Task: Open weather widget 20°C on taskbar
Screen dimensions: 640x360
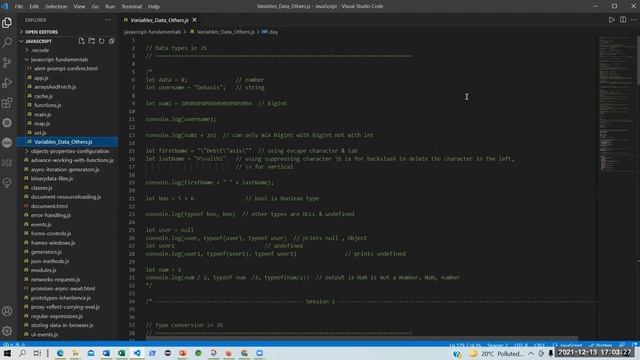Action: coord(496,353)
